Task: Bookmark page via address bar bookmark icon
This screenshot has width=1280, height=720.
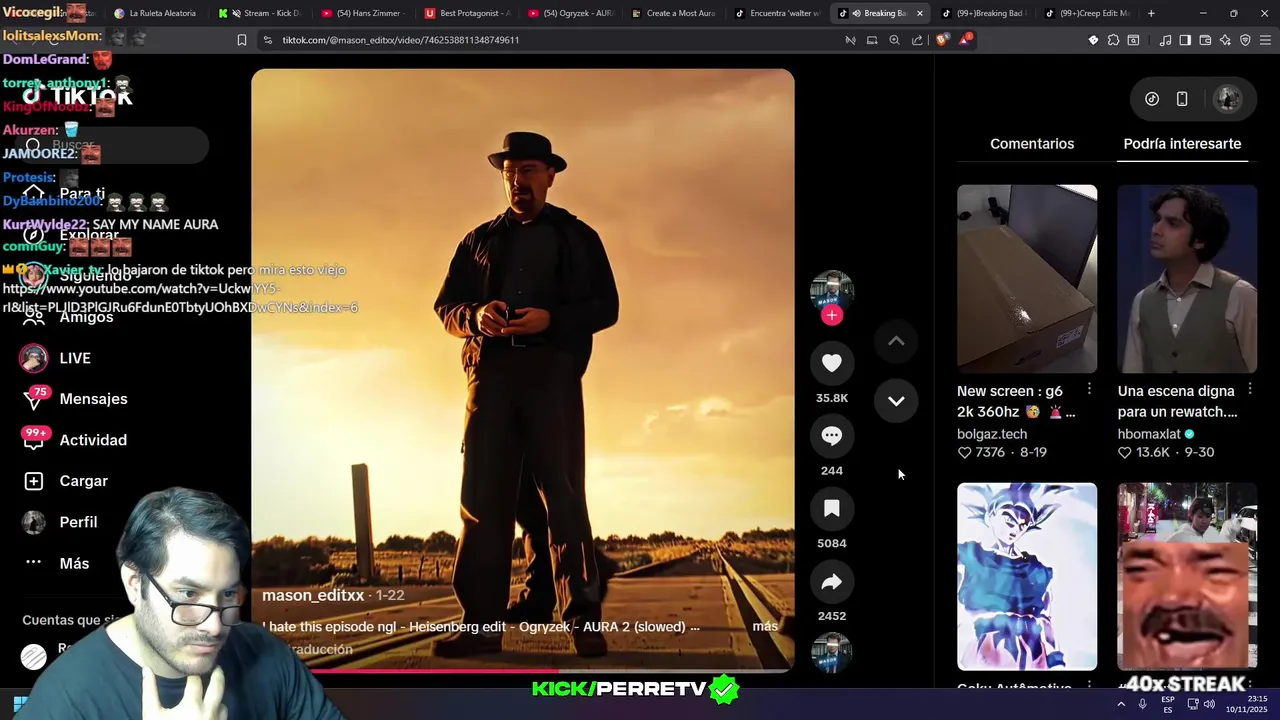Action: click(x=241, y=40)
